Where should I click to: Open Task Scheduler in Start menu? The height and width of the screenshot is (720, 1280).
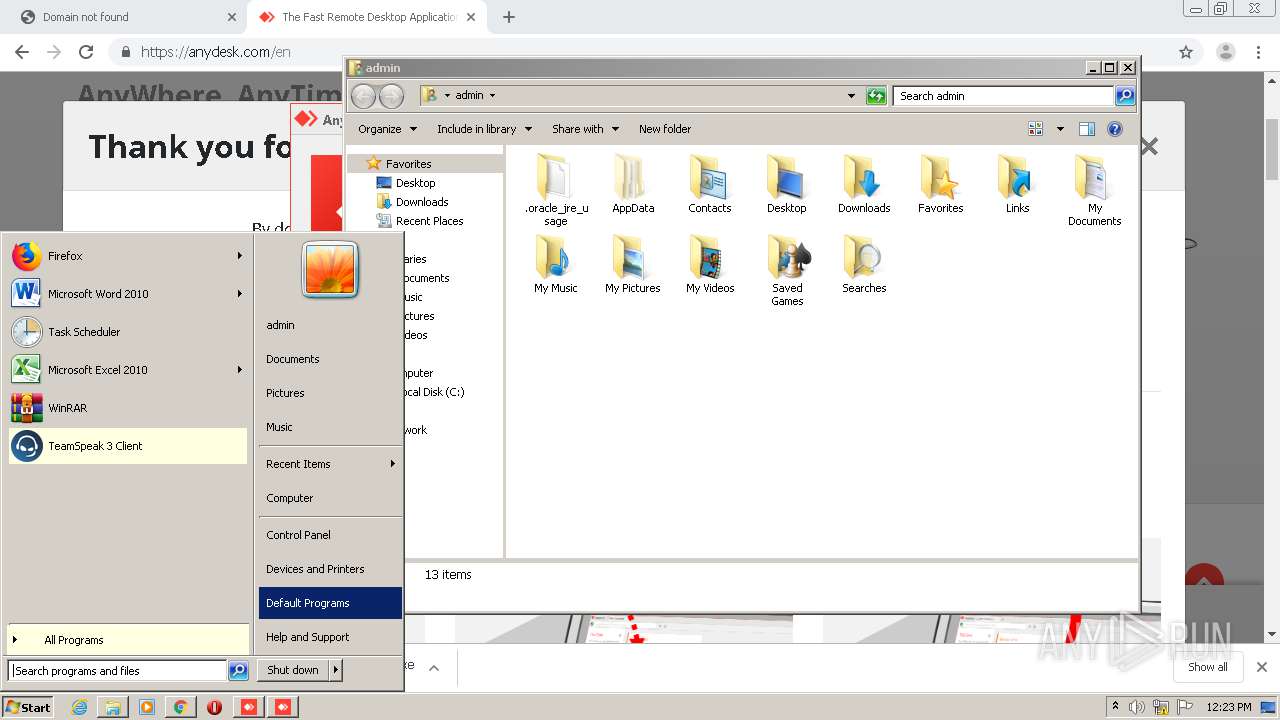[127, 332]
